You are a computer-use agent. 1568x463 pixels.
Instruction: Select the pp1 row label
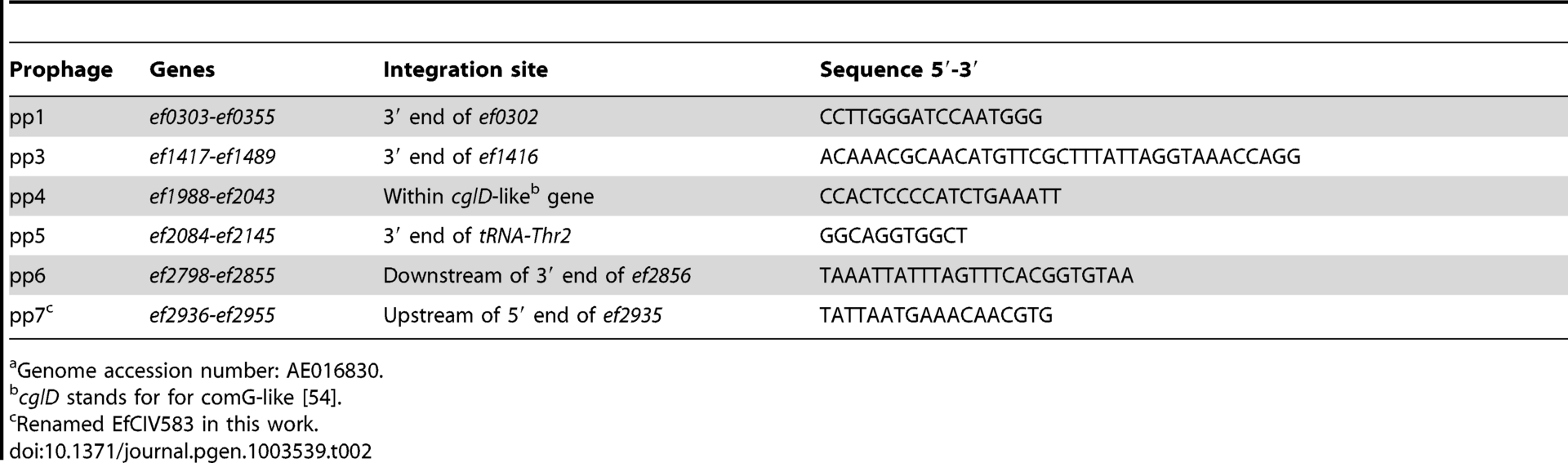[28, 118]
